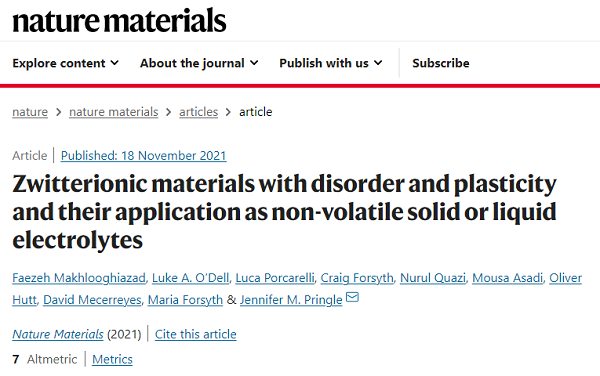
Task: Open the Craig Forsyth author link
Action: tap(357, 278)
